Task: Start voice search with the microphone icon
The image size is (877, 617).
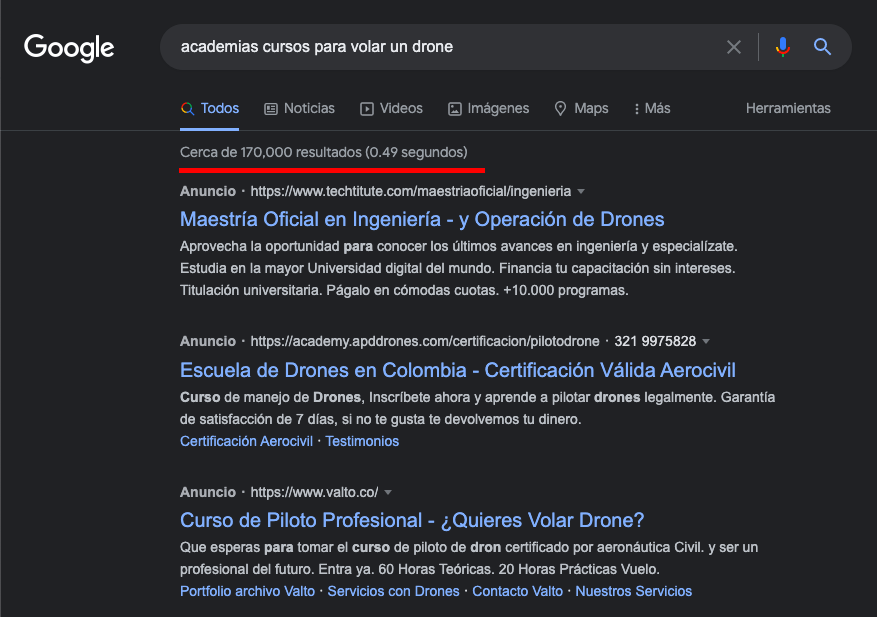Action: tap(782, 47)
